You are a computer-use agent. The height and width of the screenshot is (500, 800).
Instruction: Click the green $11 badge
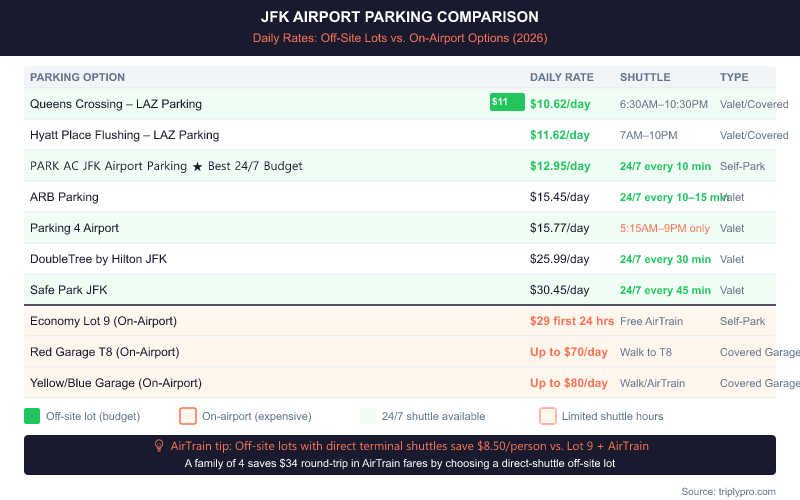(x=507, y=102)
